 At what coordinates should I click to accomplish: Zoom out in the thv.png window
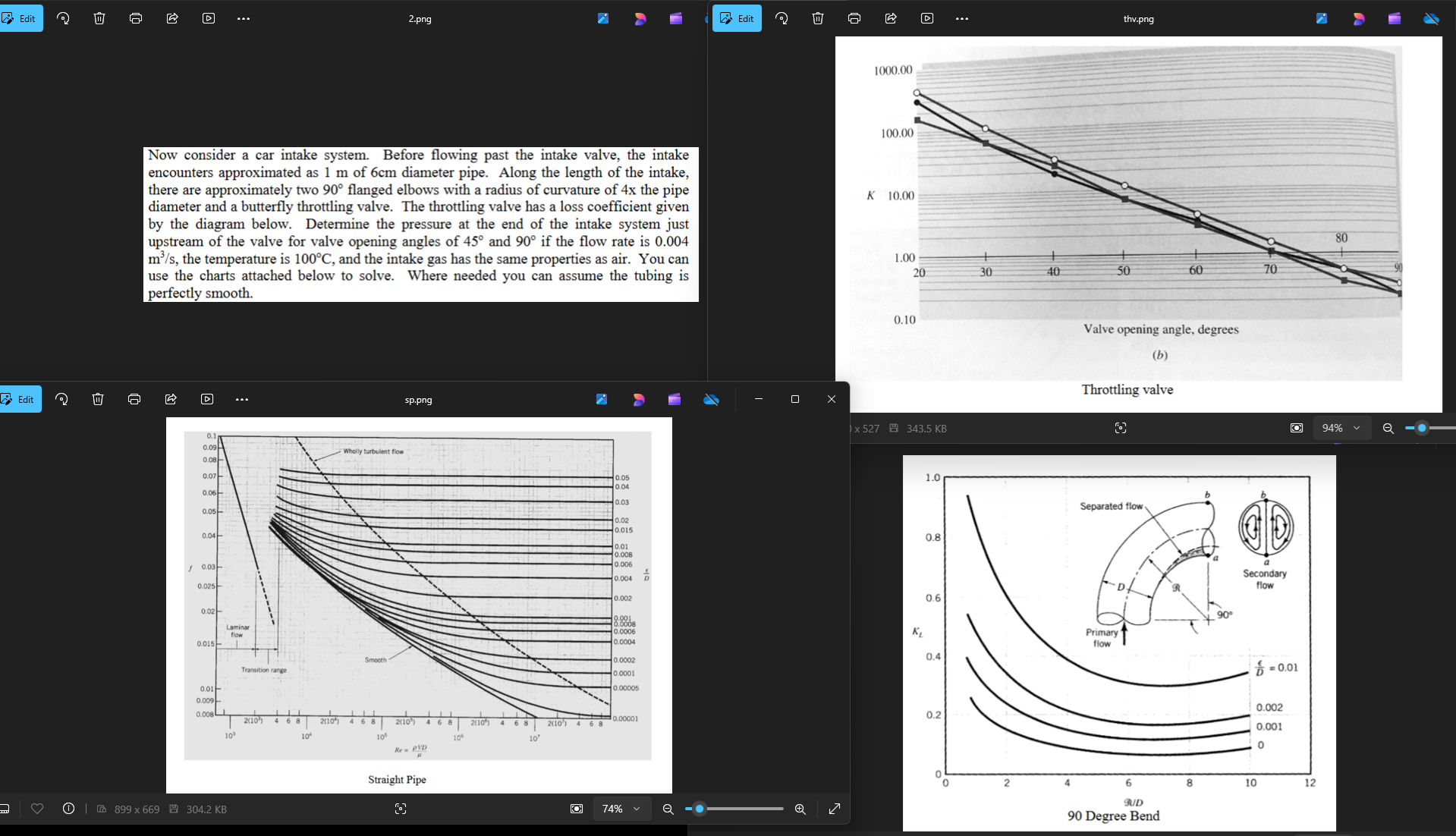pyautogui.click(x=1388, y=428)
